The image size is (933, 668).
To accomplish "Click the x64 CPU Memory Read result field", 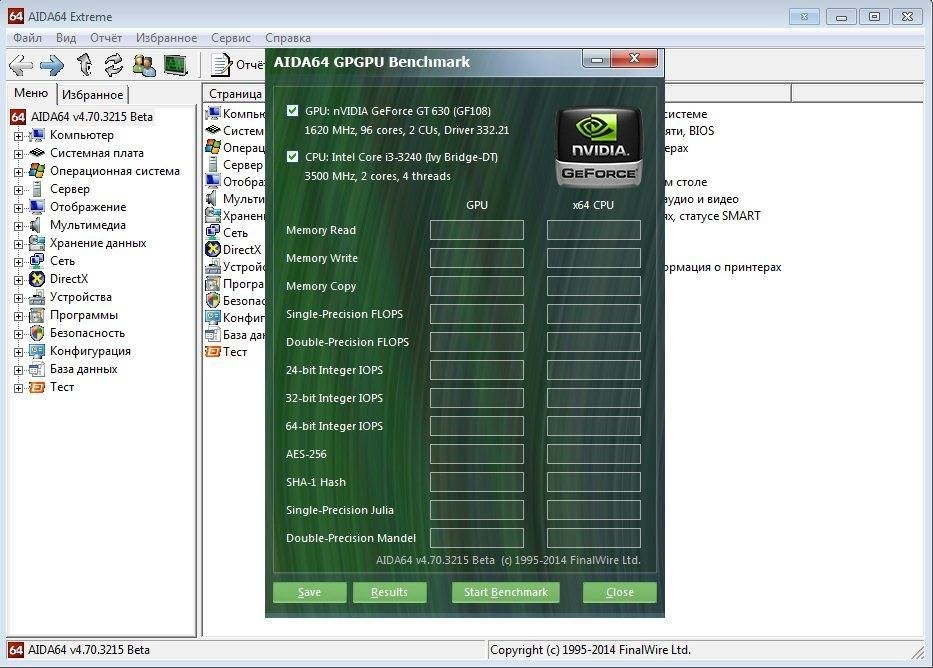I will click(x=594, y=230).
